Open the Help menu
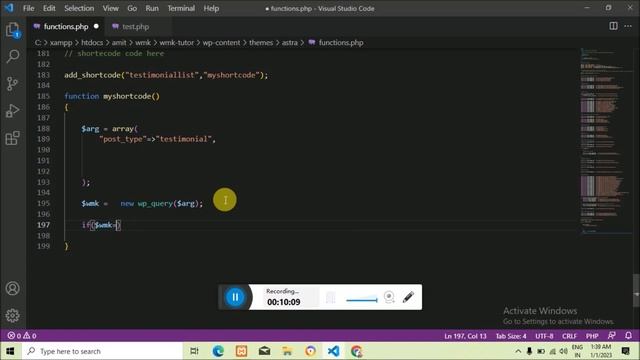This screenshot has width=640, height=360. (x=211, y=8)
